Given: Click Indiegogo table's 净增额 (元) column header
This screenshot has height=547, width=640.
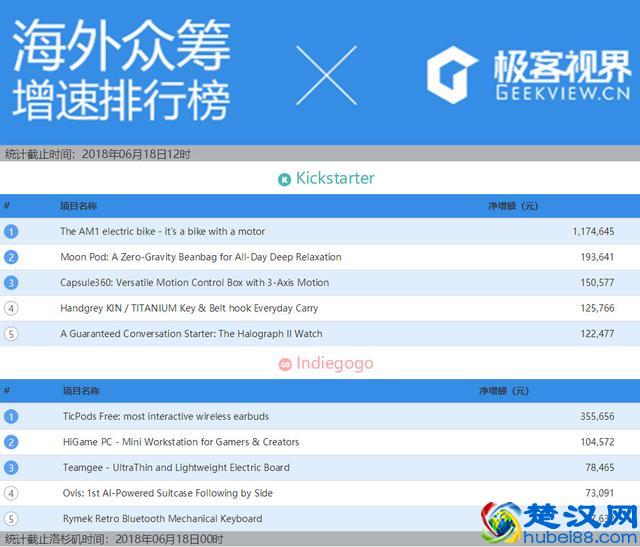Looking at the screenshot, I should (x=504, y=391).
